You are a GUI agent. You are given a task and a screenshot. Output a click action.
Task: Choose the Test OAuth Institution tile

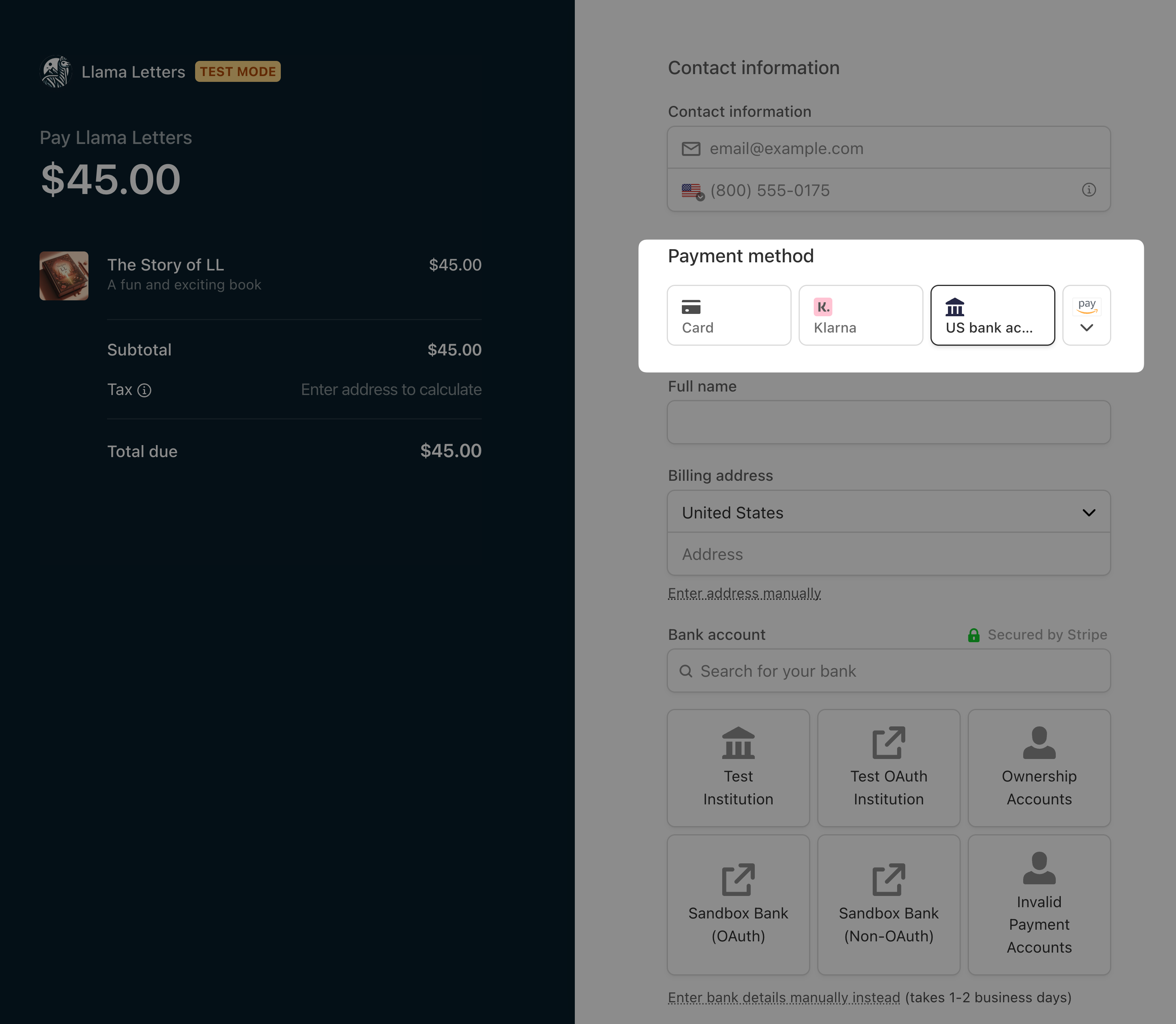tap(888, 768)
